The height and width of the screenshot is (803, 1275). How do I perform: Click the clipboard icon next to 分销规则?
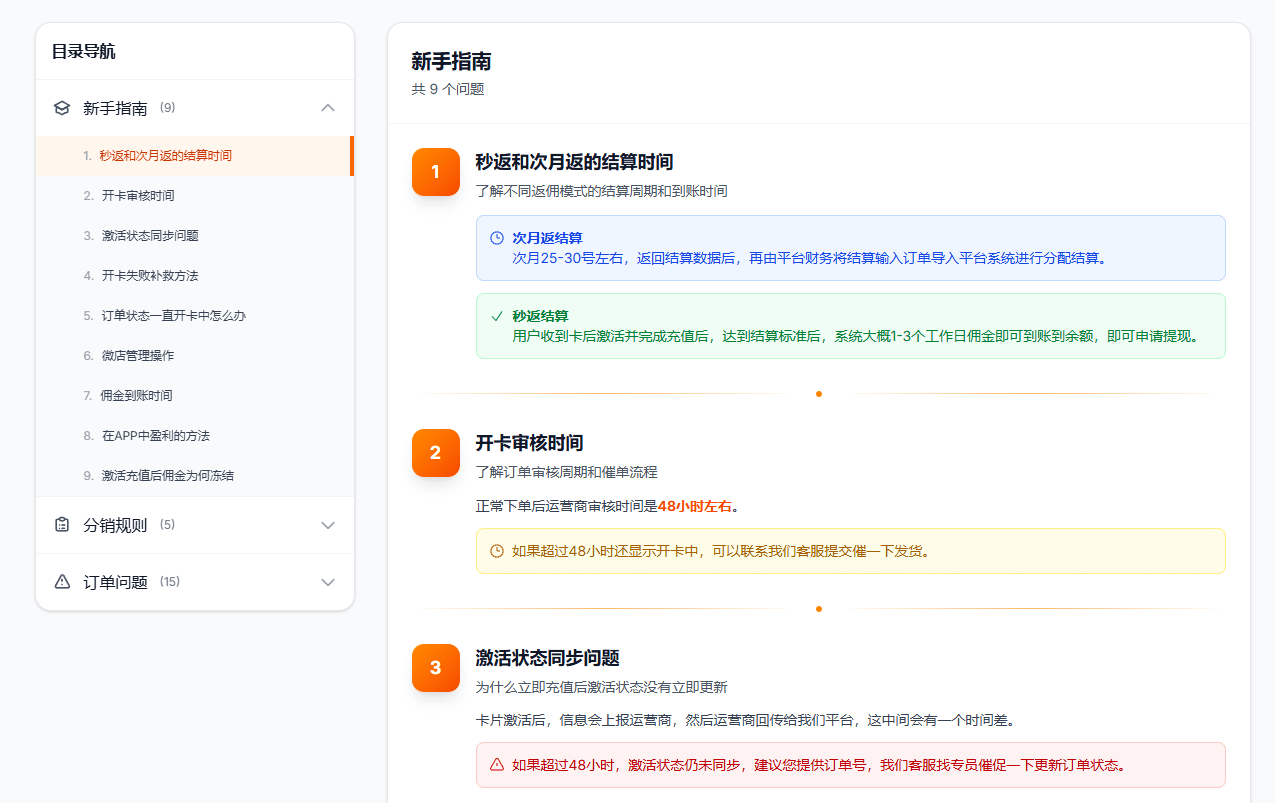(62, 524)
